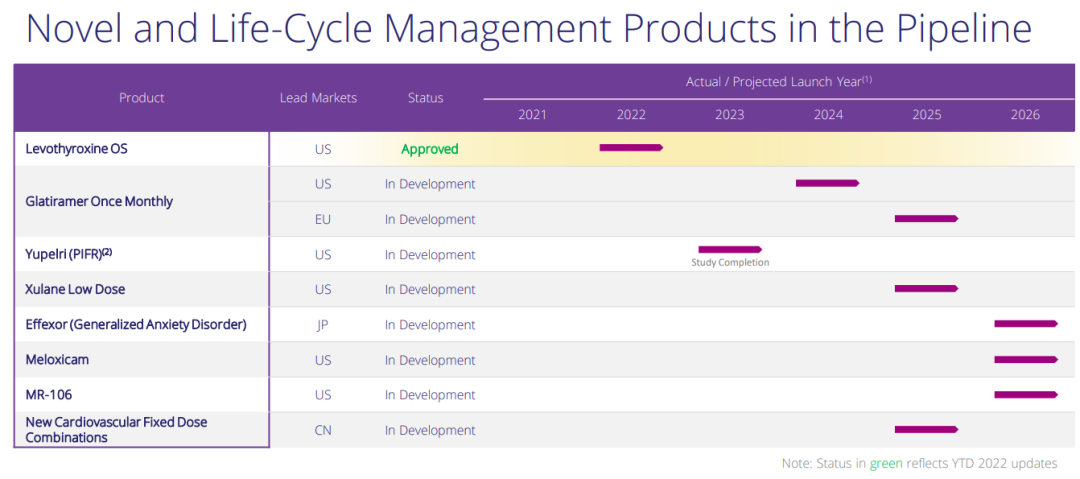
Task: Click the 'US' market for Levothyroxine OS
Action: (323, 149)
